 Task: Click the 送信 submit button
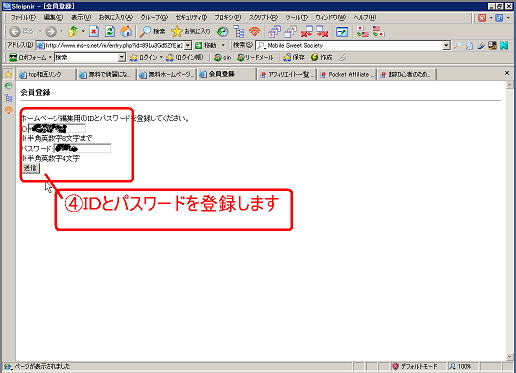pos(30,168)
